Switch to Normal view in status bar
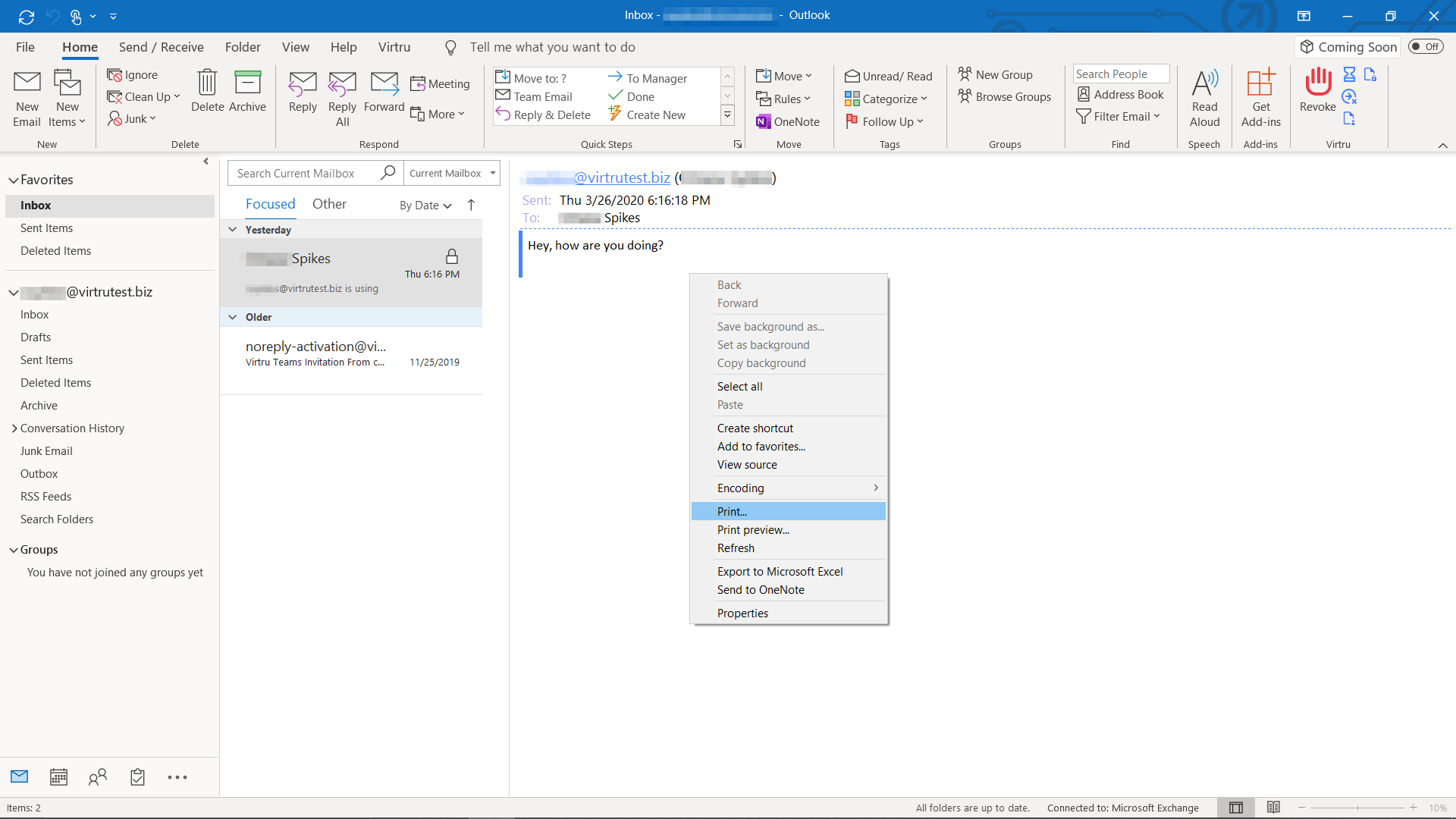The image size is (1456, 819). pos(1236,808)
